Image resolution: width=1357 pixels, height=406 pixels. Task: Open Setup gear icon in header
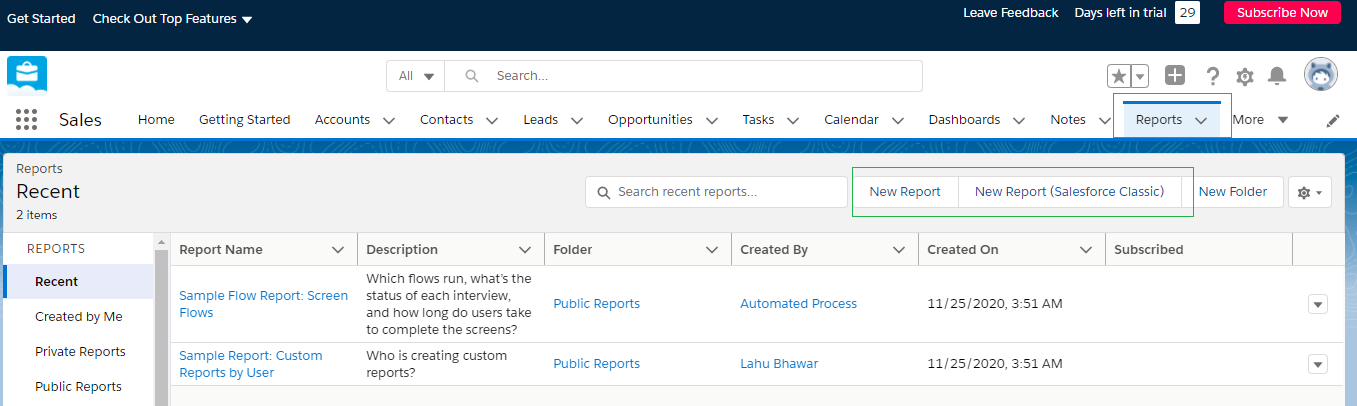point(1245,76)
